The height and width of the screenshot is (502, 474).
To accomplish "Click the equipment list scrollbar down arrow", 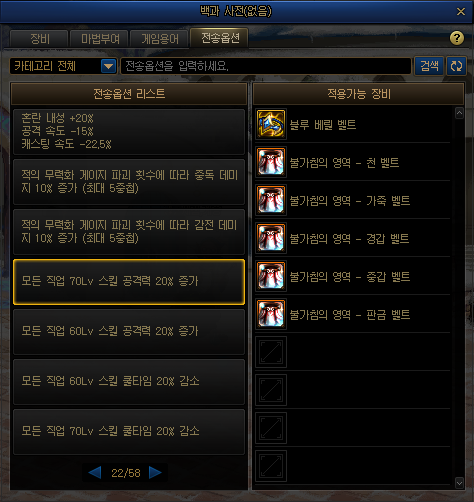I will pyautogui.click(x=459, y=482).
